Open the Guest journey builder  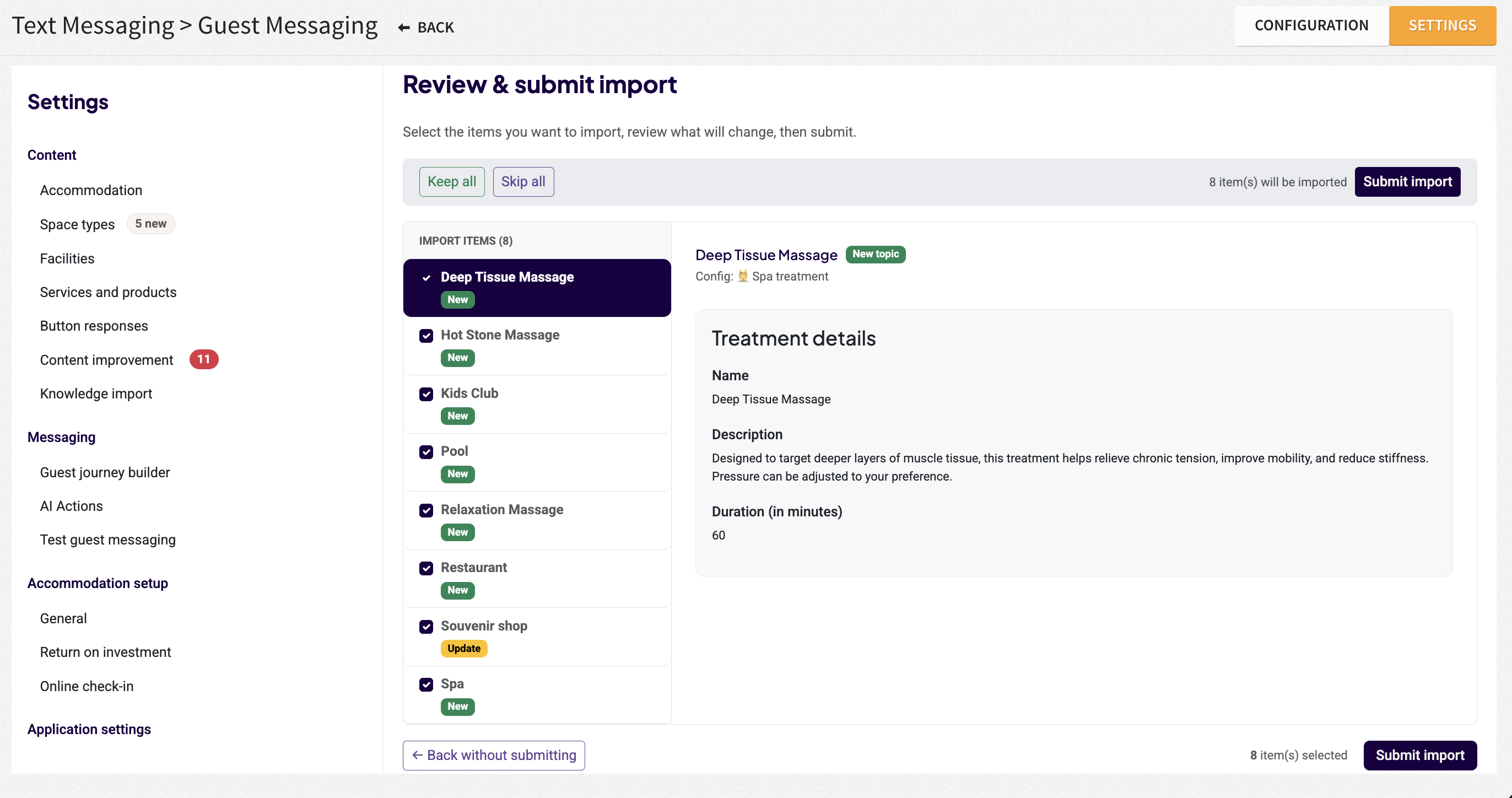[x=105, y=473]
